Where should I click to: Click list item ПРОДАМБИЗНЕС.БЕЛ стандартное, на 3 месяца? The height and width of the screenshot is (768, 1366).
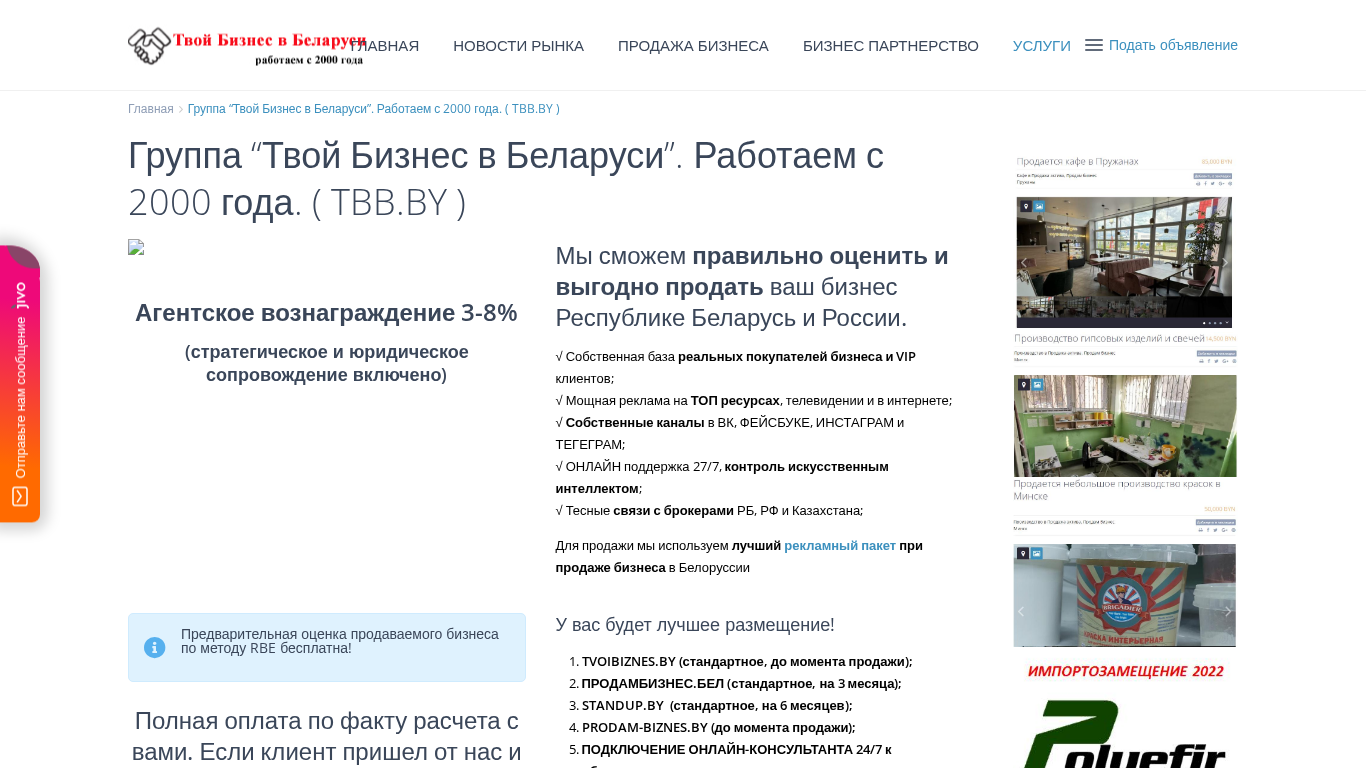point(741,684)
